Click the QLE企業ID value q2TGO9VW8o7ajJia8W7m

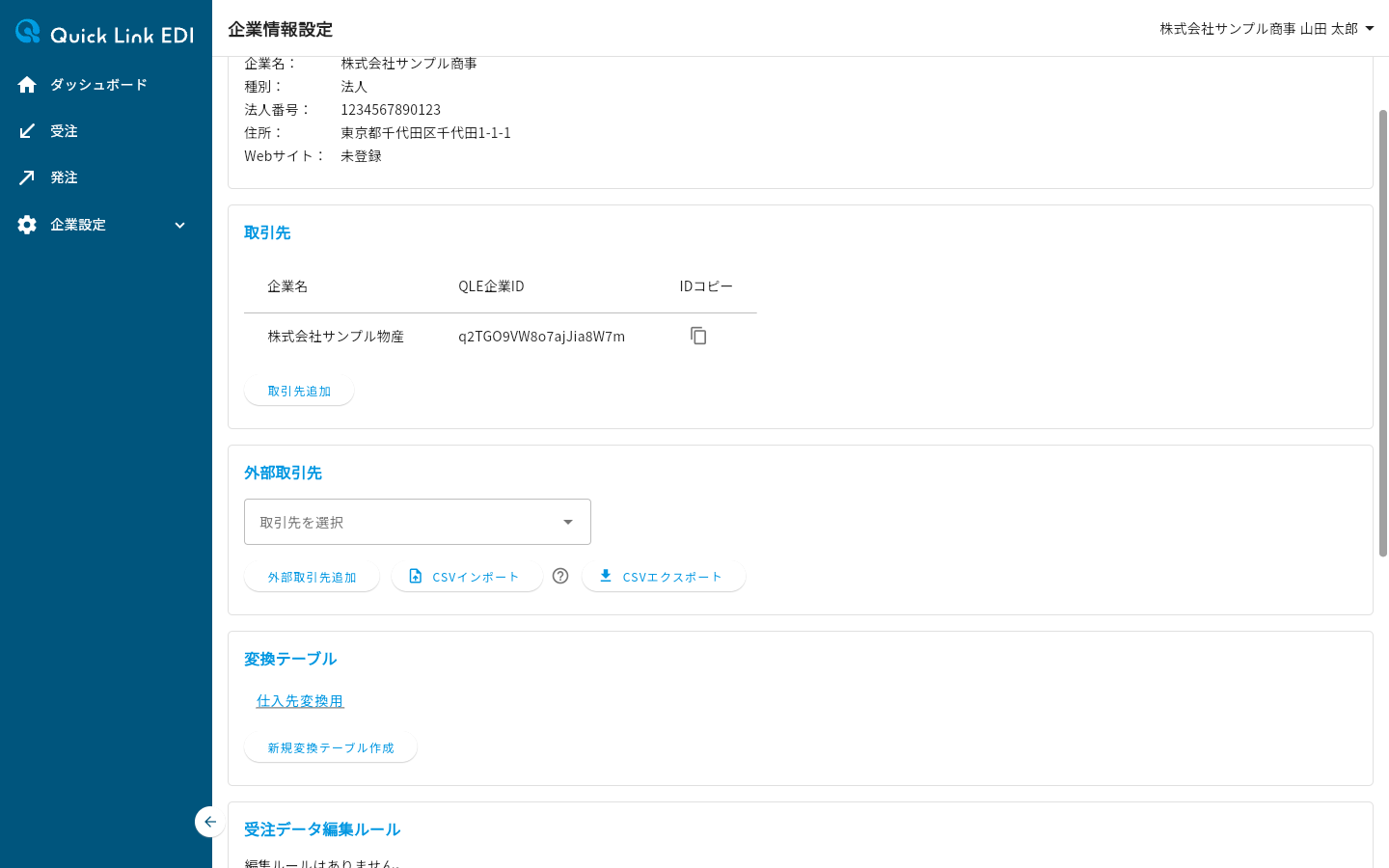541,337
